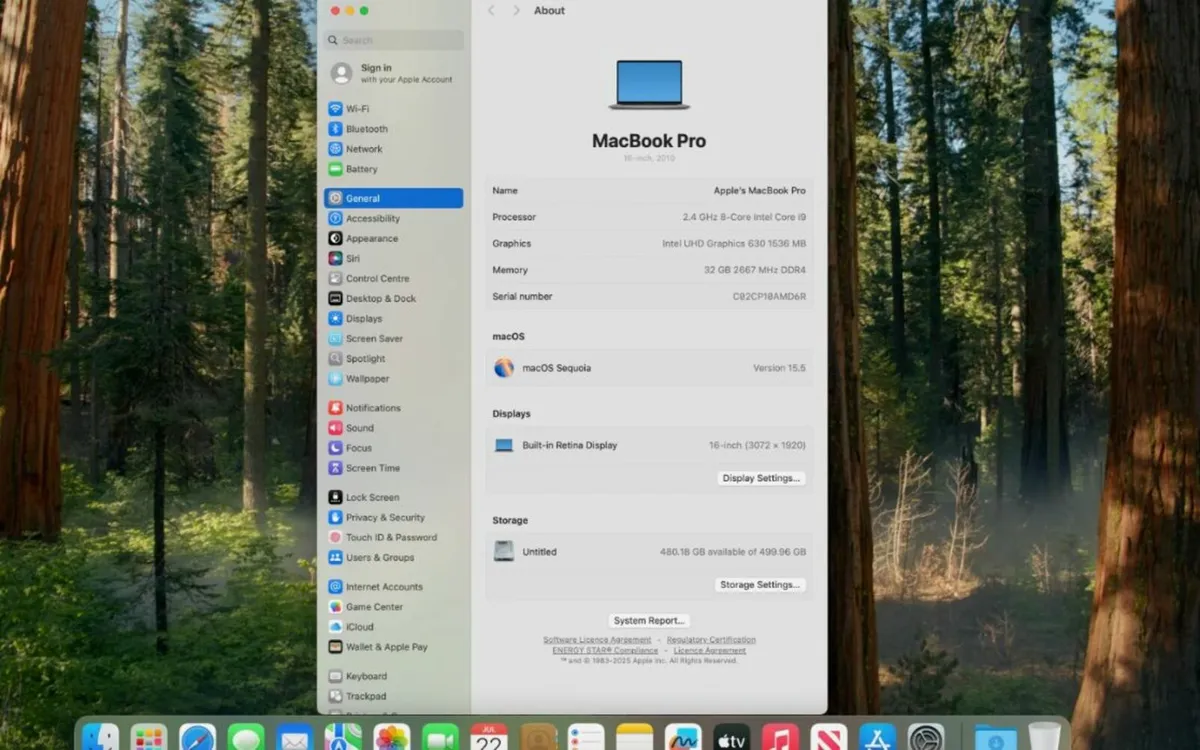This screenshot has width=1200, height=750.
Task: Select General in the sidebar
Action: 393,198
